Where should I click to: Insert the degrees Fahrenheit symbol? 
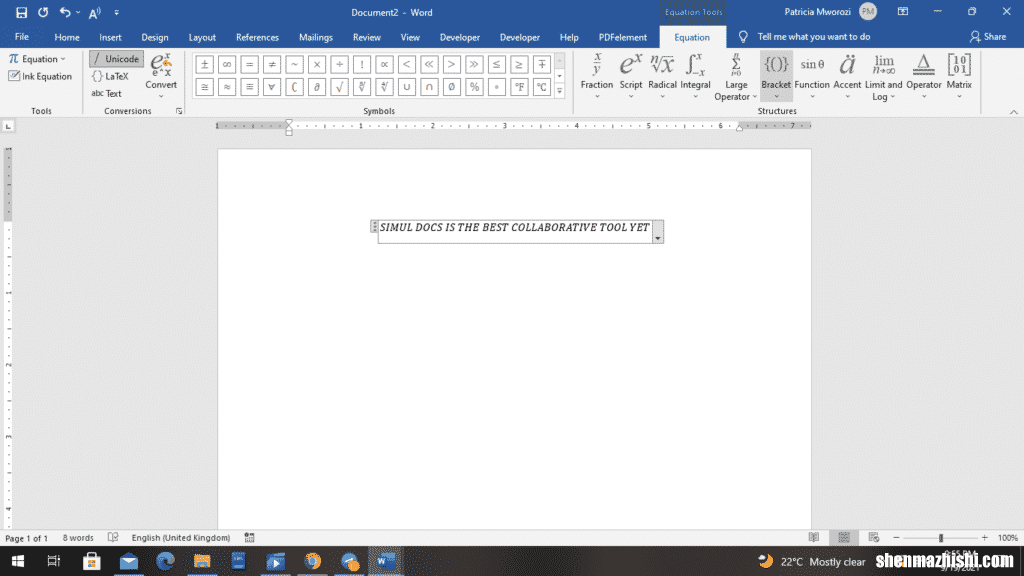[519, 87]
